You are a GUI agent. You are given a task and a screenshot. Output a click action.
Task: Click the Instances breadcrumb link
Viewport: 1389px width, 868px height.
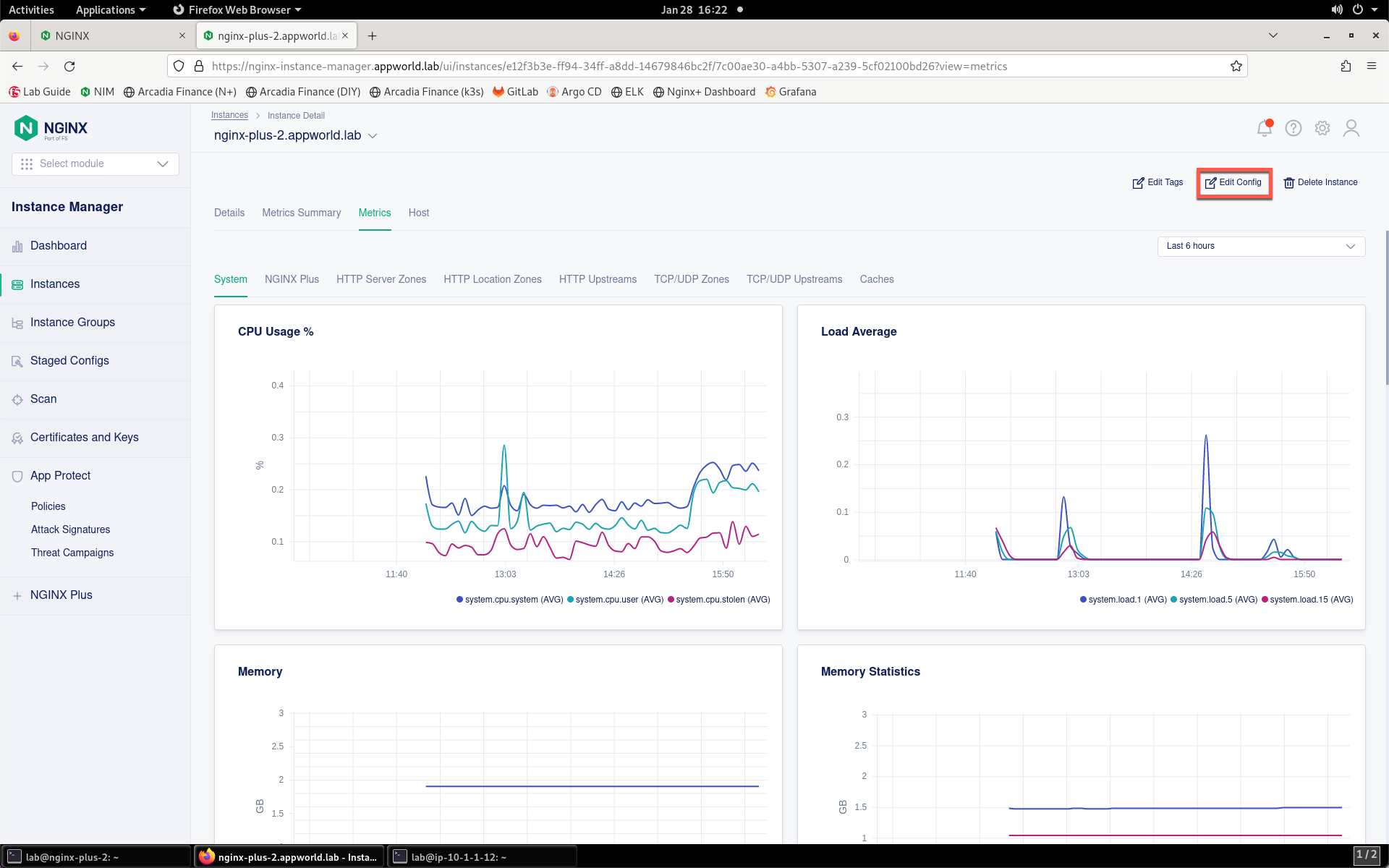[x=229, y=116]
